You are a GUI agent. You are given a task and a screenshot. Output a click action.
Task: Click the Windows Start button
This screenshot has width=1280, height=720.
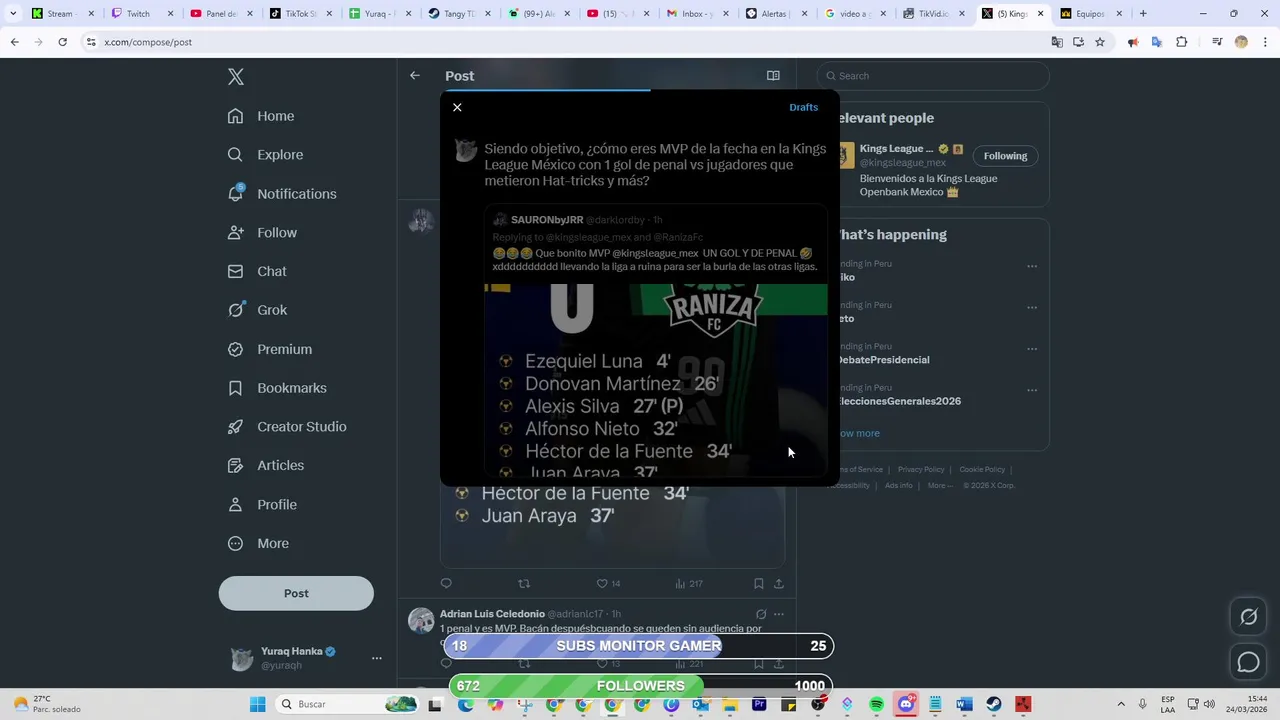257,704
